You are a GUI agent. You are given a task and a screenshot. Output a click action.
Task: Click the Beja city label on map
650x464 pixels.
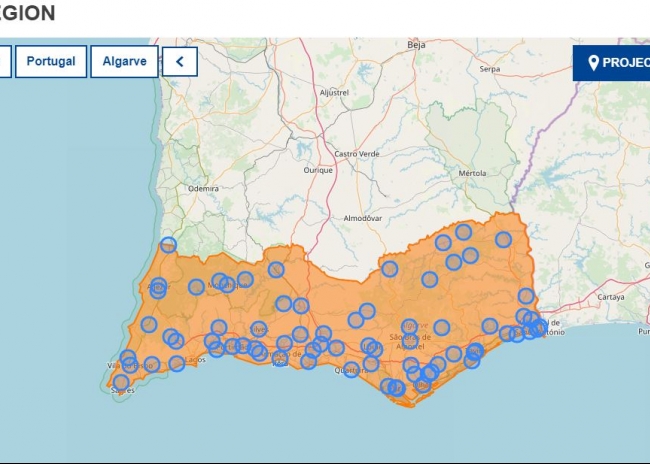pos(417,45)
